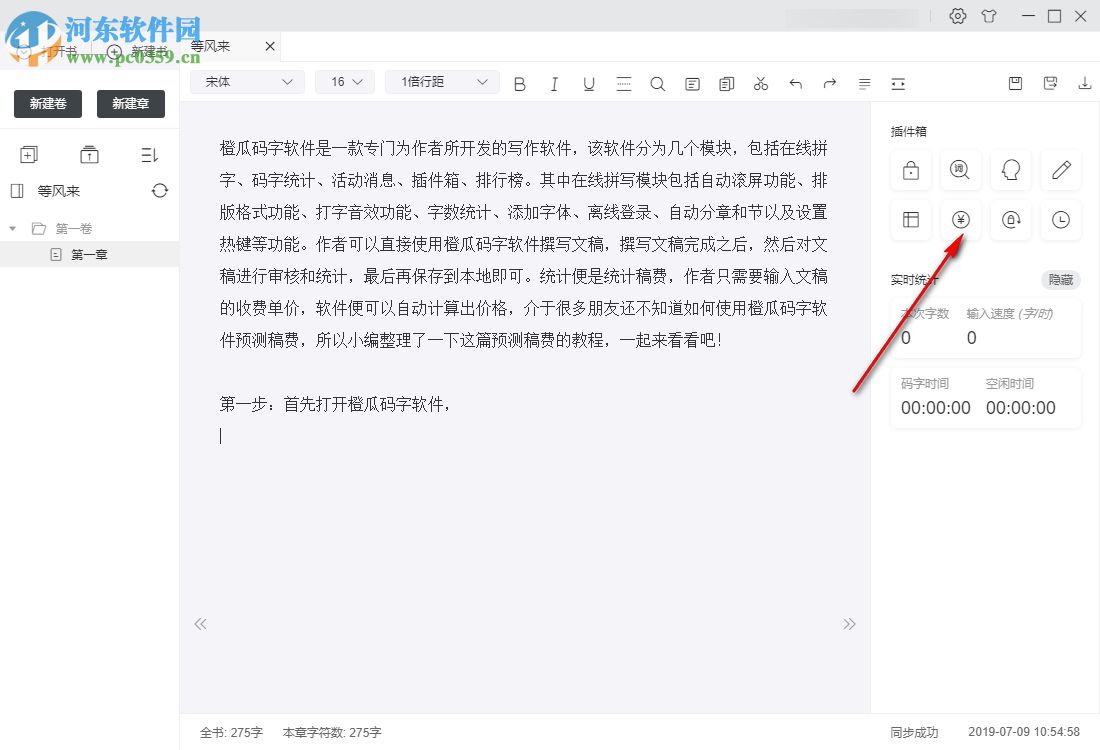Open the font size 16 dropdown
1100x750 pixels.
344,81
